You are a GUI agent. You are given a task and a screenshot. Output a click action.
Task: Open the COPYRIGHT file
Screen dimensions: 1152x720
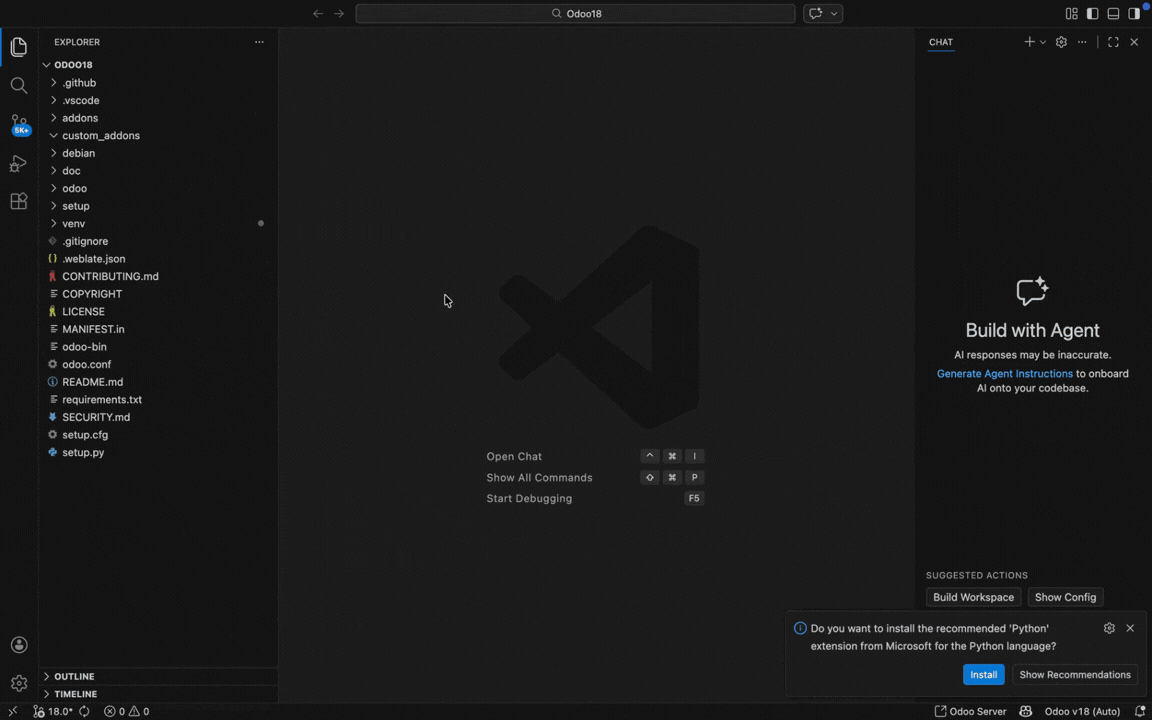(158, 294)
